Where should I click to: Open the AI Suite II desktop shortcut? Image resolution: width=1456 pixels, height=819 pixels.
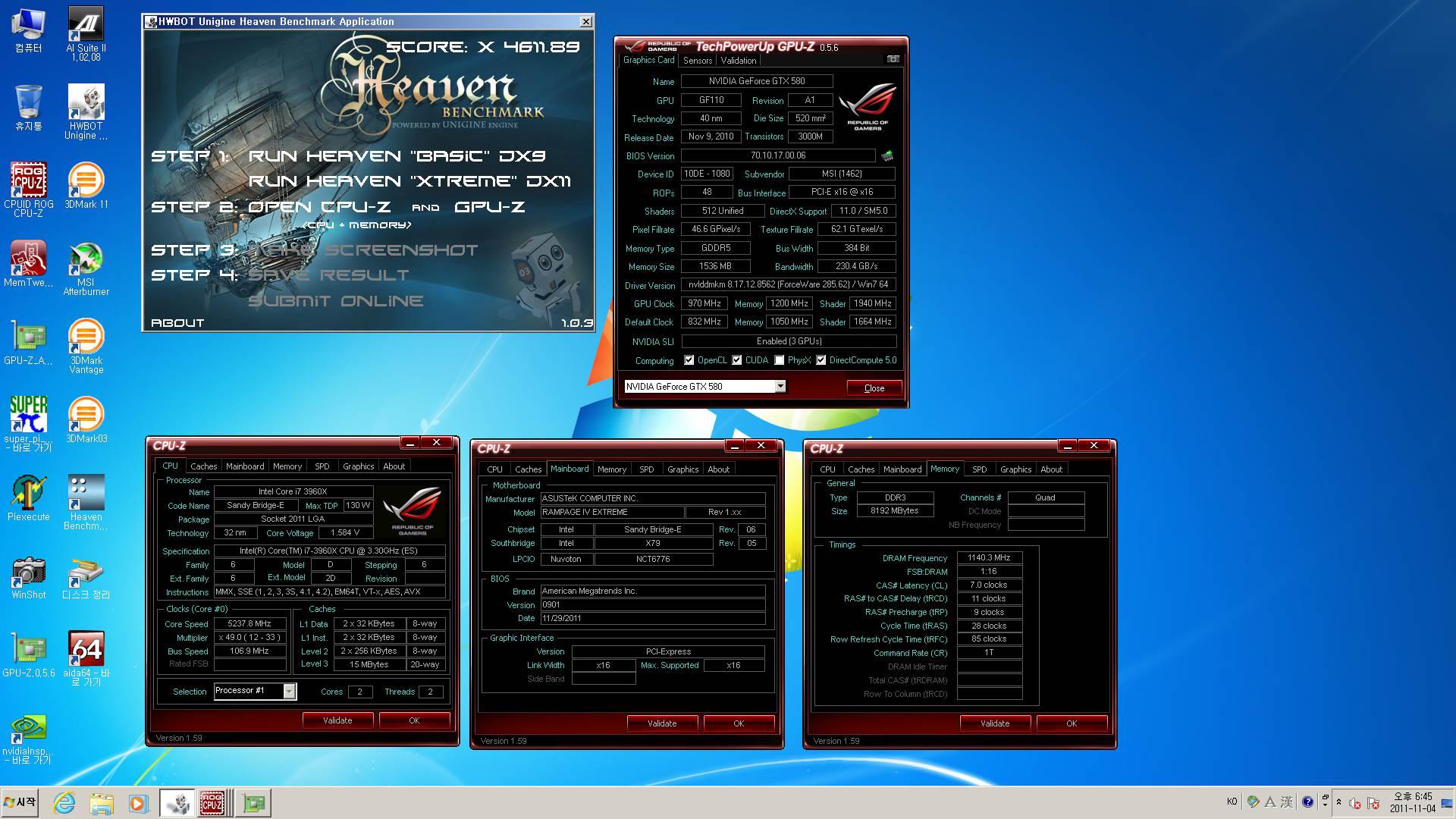click(86, 34)
